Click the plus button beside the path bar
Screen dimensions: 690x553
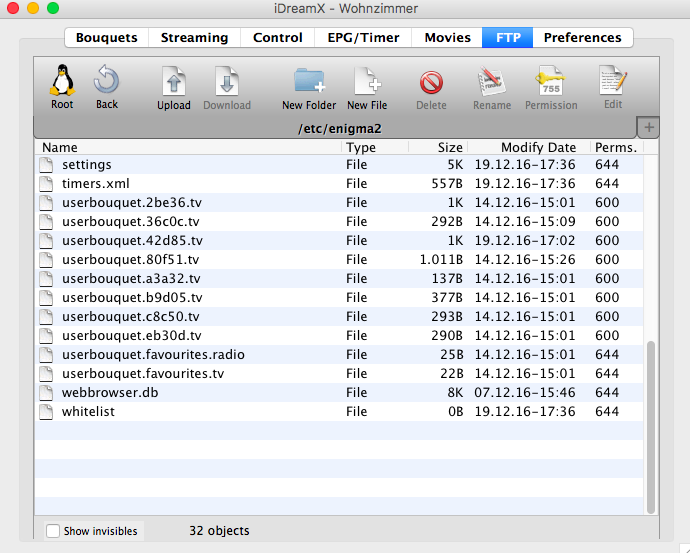point(649,128)
